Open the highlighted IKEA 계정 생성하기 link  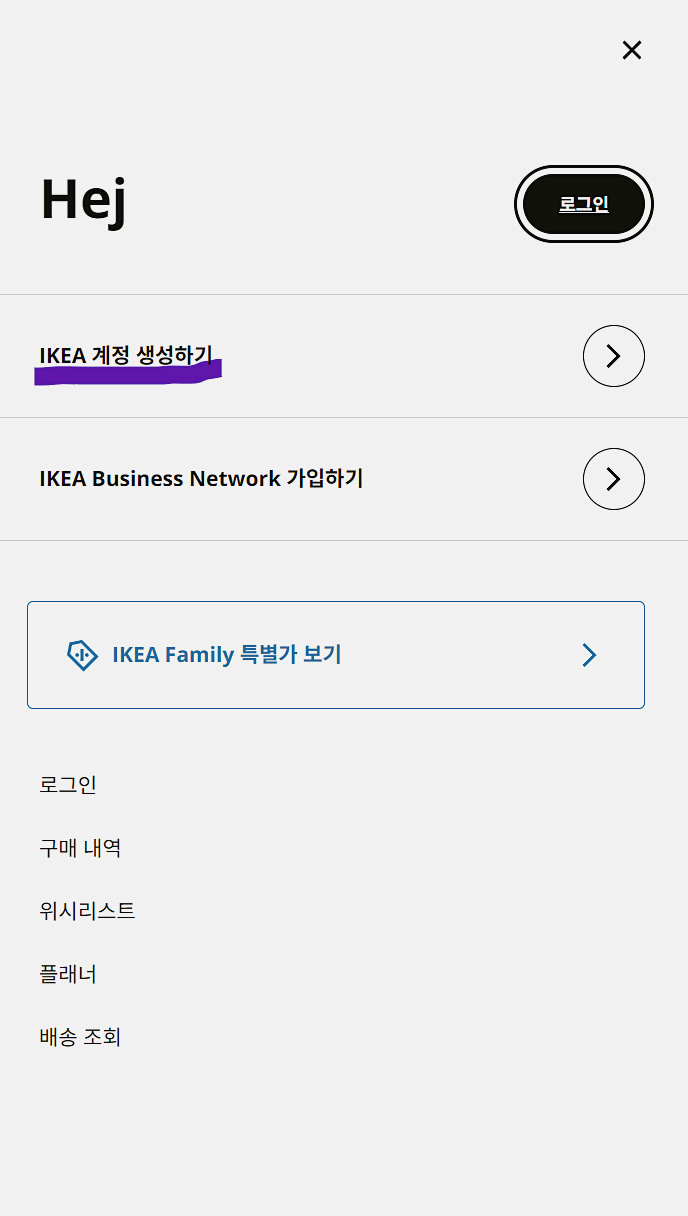coord(128,355)
